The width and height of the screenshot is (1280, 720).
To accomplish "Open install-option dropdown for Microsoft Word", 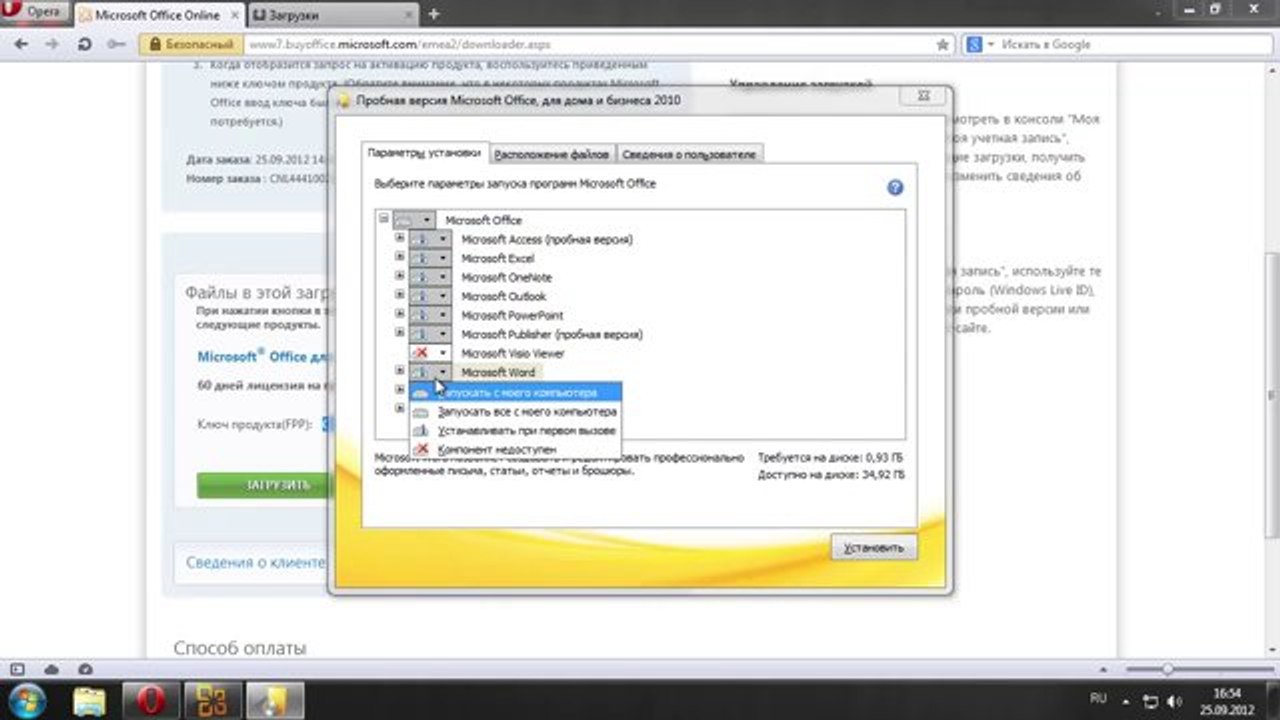I will pyautogui.click(x=430, y=372).
